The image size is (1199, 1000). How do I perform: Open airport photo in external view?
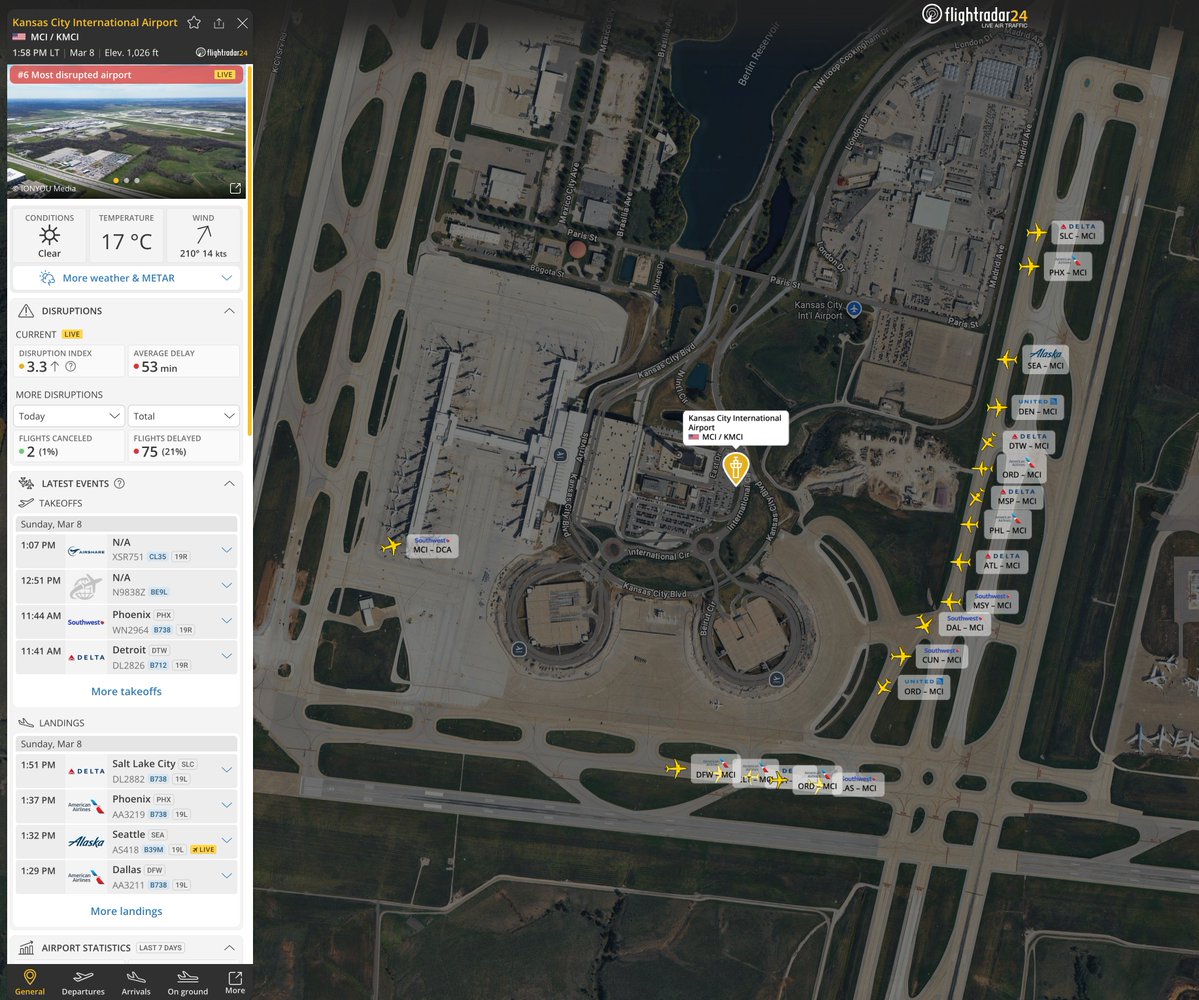235,188
